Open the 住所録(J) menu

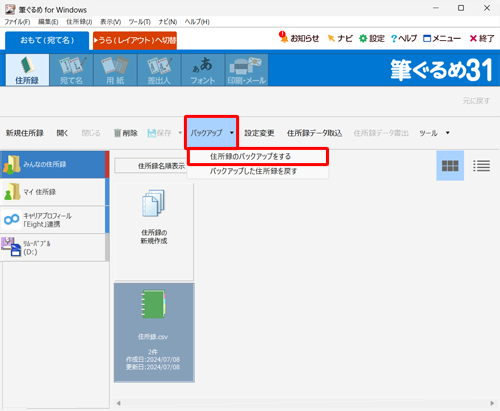point(79,22)
